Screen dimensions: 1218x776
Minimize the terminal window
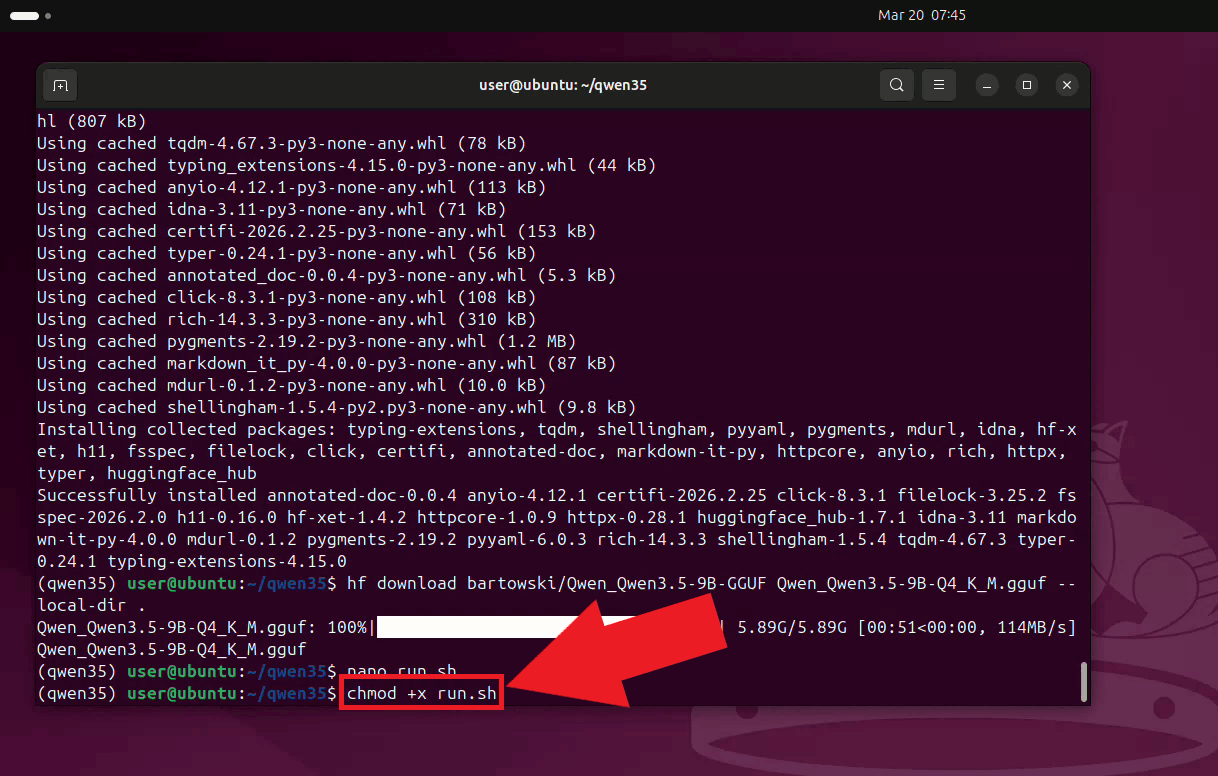(x=987, y=85)
